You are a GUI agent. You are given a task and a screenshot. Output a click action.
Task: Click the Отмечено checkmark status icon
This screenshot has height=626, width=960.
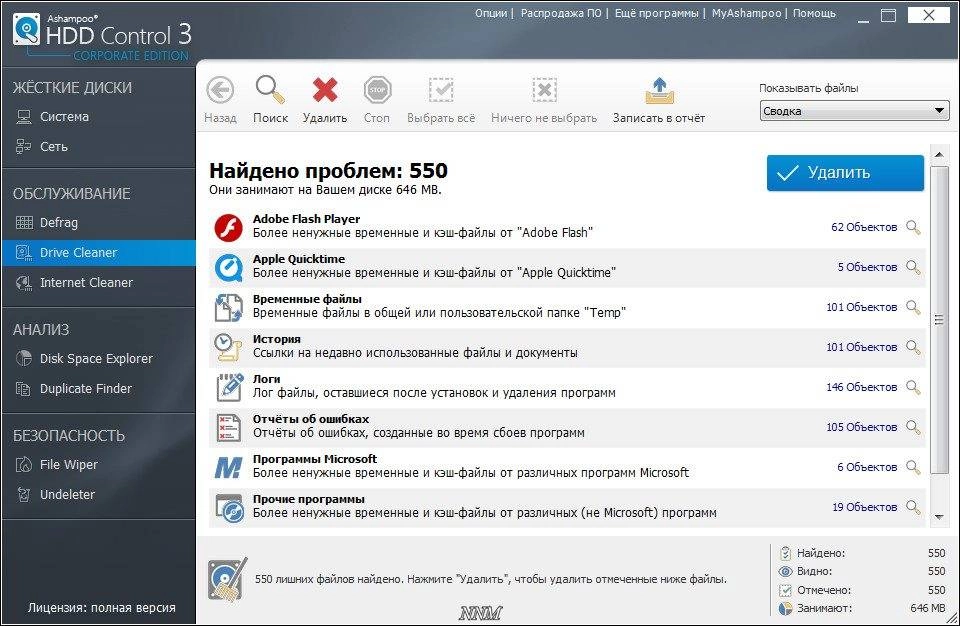(786, 590)
